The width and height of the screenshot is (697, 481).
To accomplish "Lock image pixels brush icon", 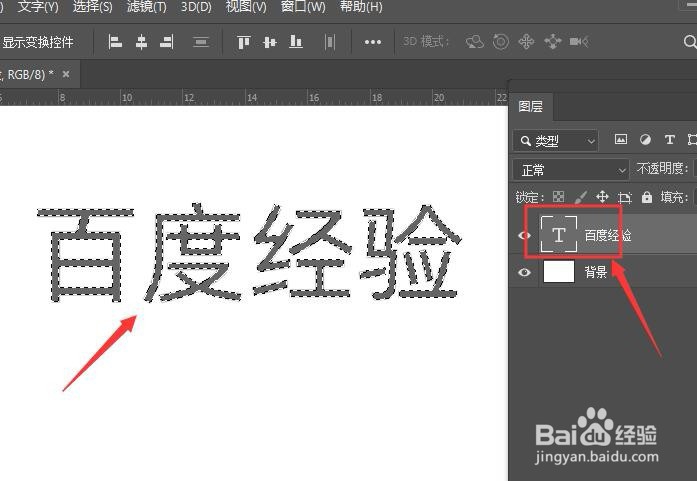I will 581,197.
